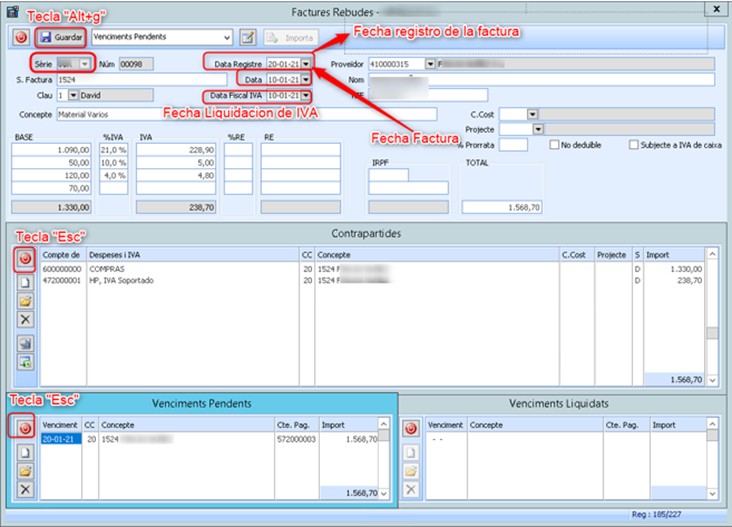Click delete X icon in Contrapartides panel
Viewport: 732px width, 527px height.
[26, 319]
